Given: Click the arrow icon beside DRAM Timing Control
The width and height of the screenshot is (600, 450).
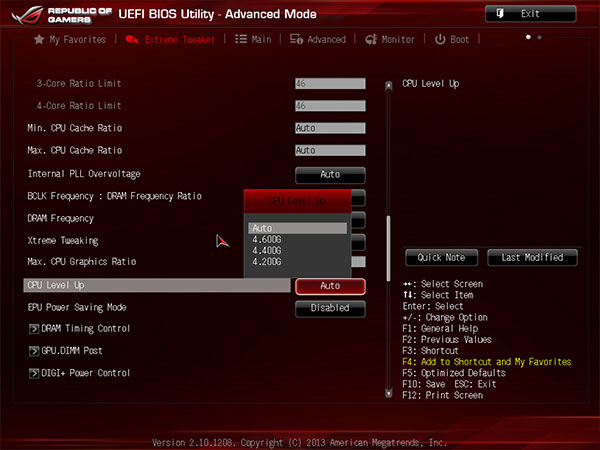Looking at the screenshot, I should pos(34,329).
